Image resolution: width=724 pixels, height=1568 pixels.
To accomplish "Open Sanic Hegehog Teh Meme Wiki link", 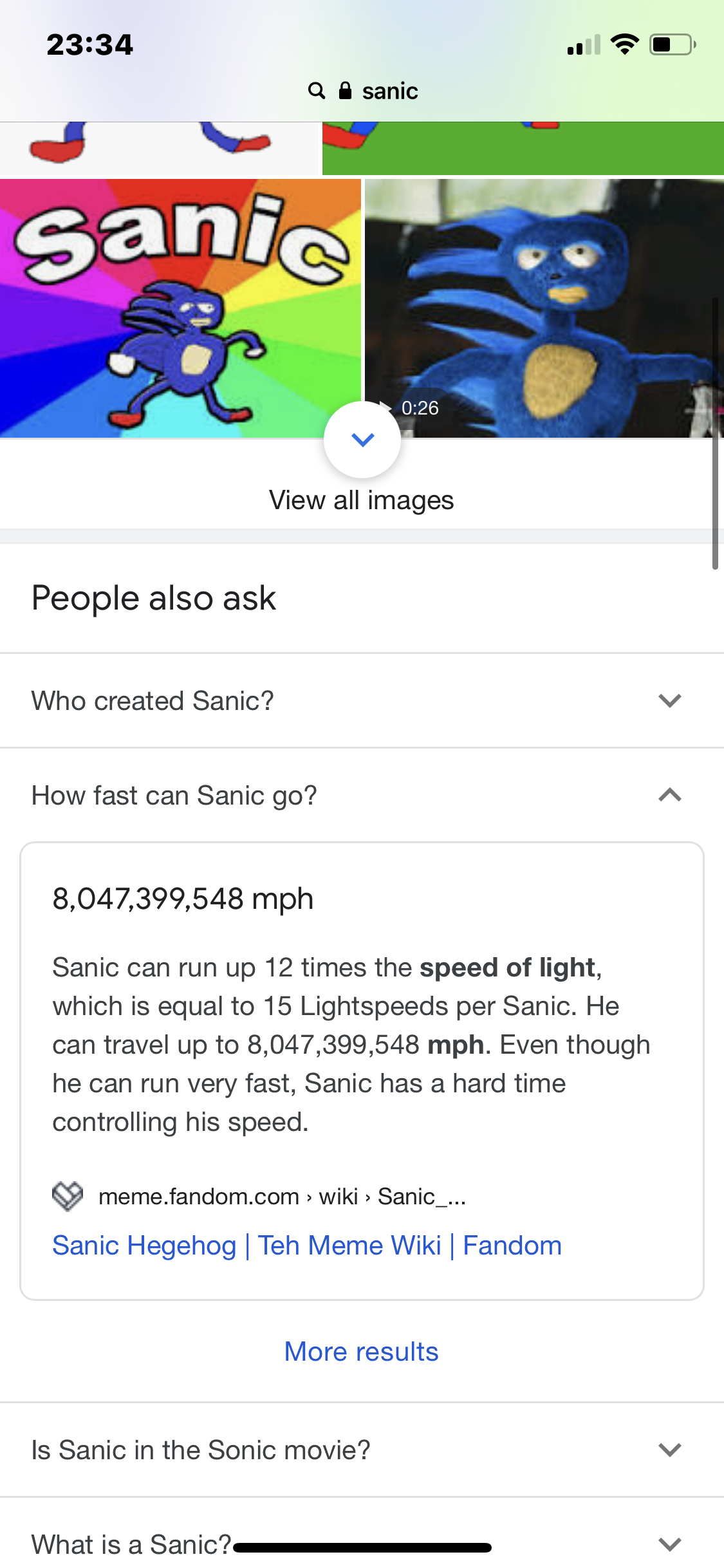I will tap(307, 1246).
